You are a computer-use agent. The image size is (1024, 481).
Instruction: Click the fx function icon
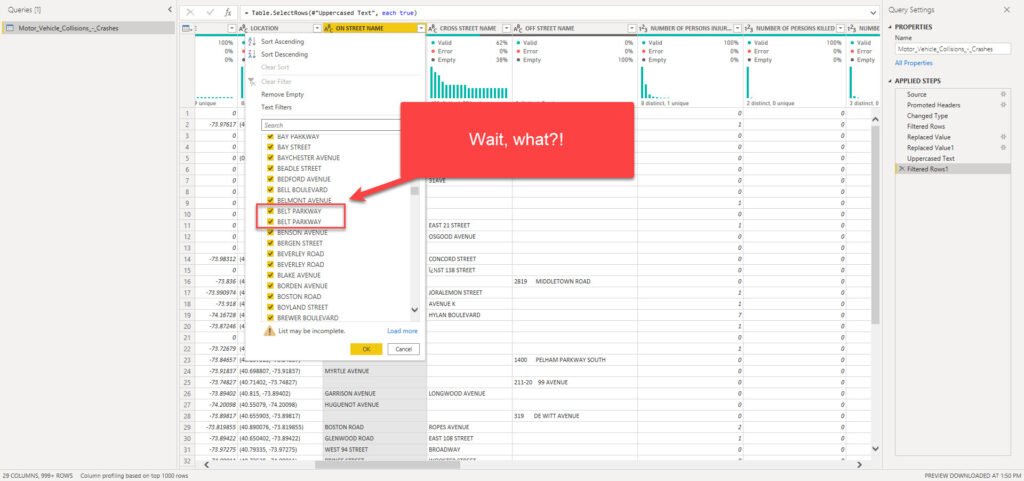click(x=227, y=12)
